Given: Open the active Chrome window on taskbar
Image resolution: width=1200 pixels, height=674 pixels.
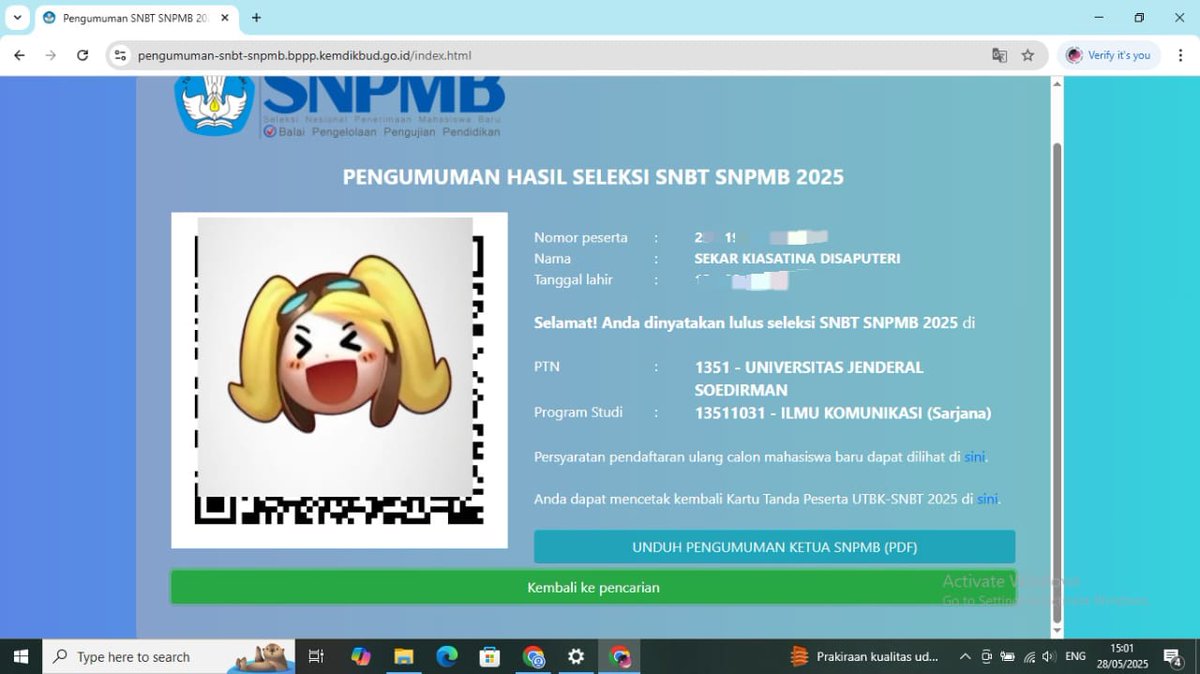Looking at the screenshot, I should 620,657.
